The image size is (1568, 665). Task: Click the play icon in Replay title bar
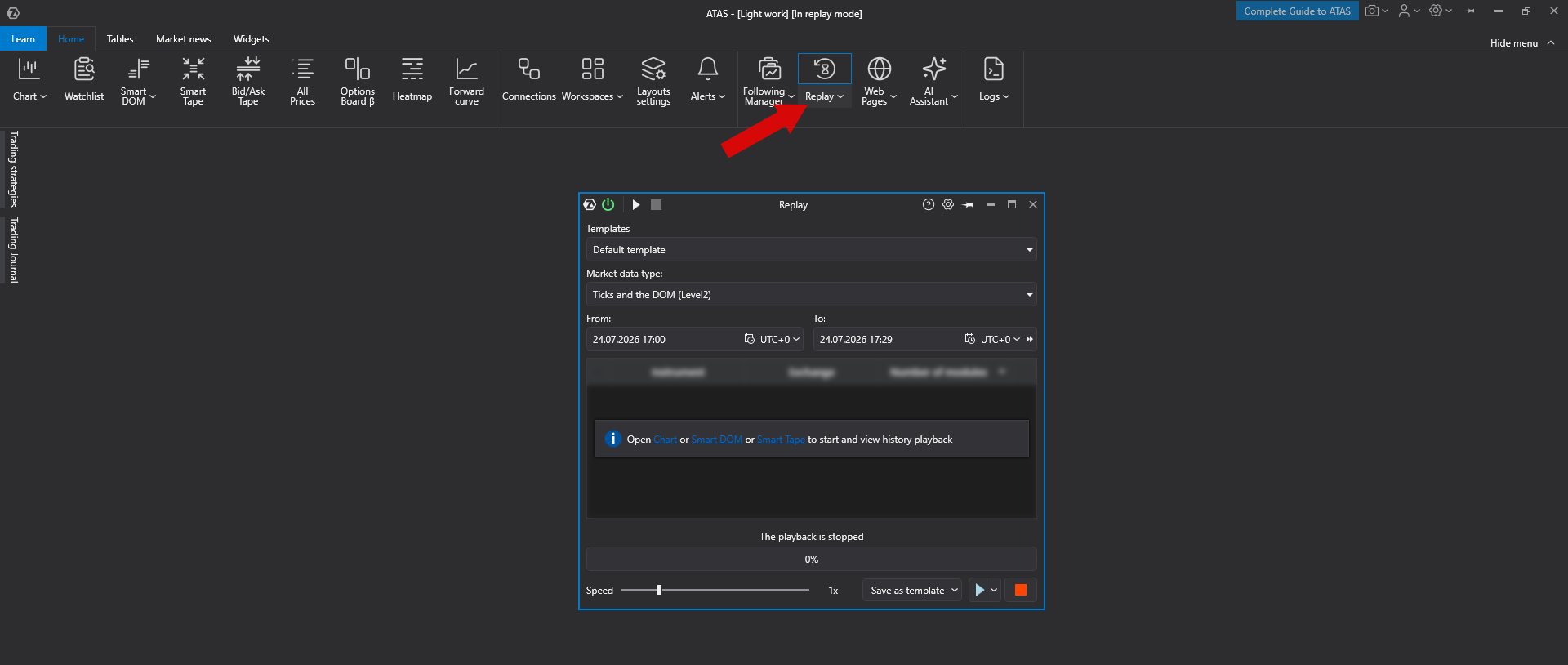click(636, 204)
